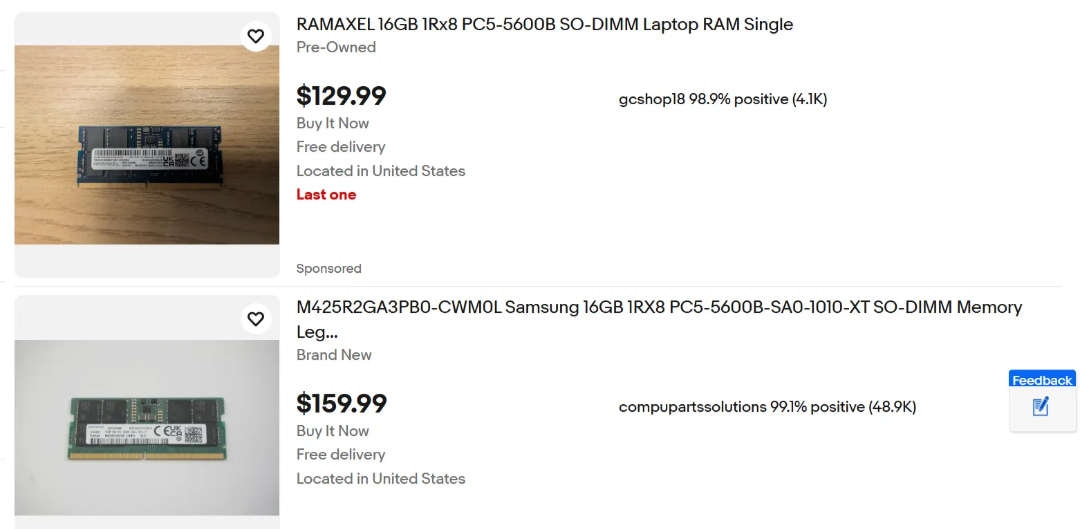
Task: Open the blue Feedback tab
Action: point(1041,380)
